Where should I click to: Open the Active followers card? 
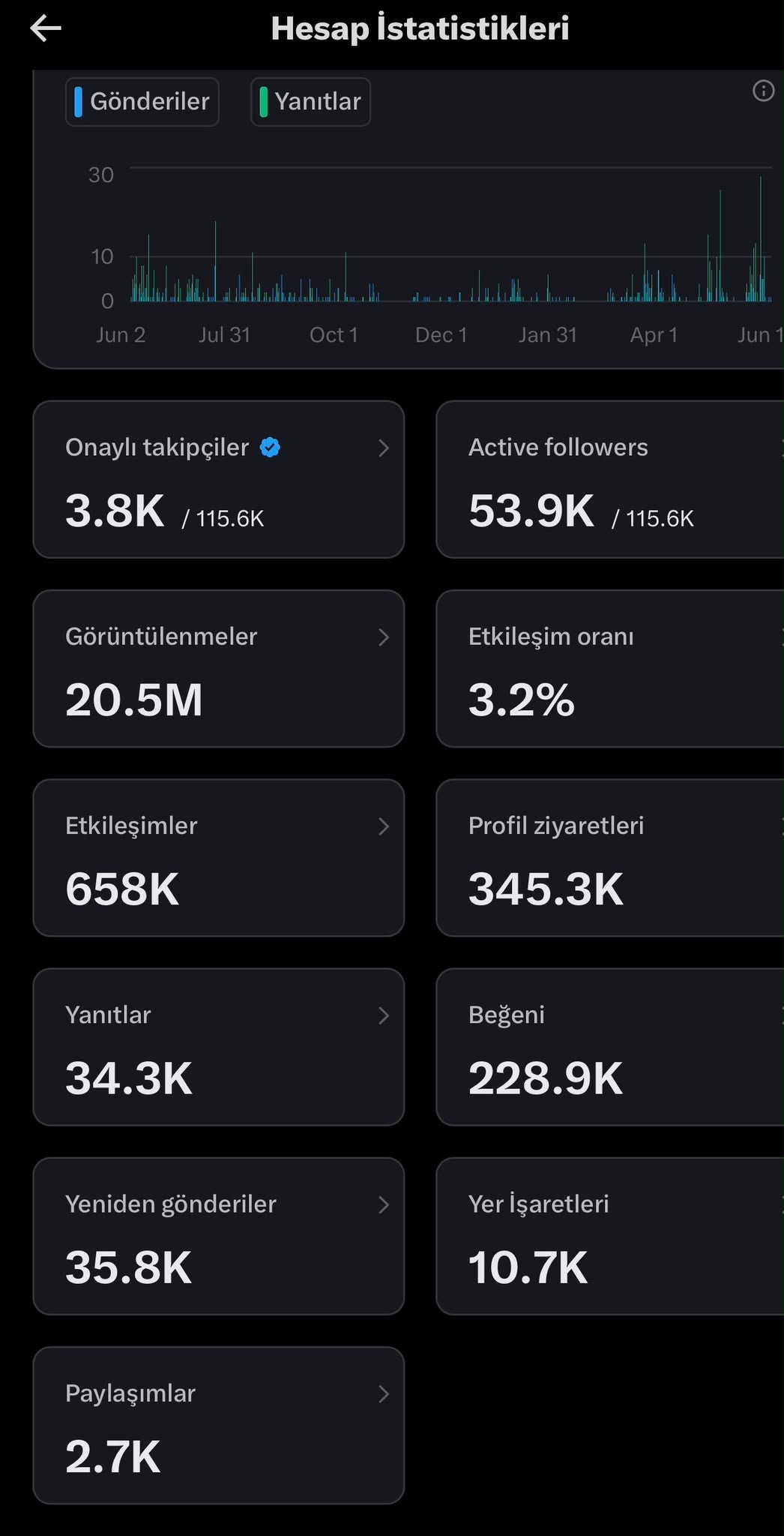610,479
